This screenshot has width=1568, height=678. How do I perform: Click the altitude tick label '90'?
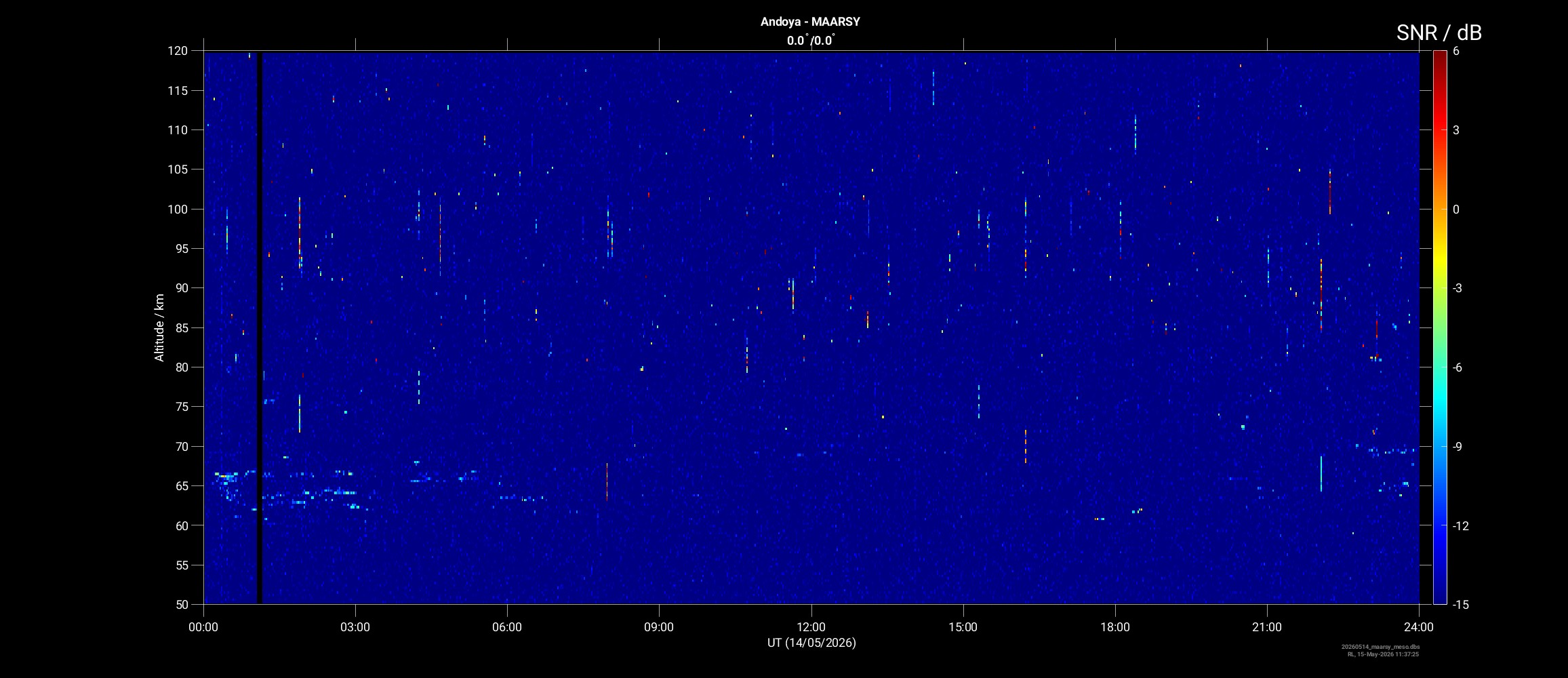click(181, 288)
